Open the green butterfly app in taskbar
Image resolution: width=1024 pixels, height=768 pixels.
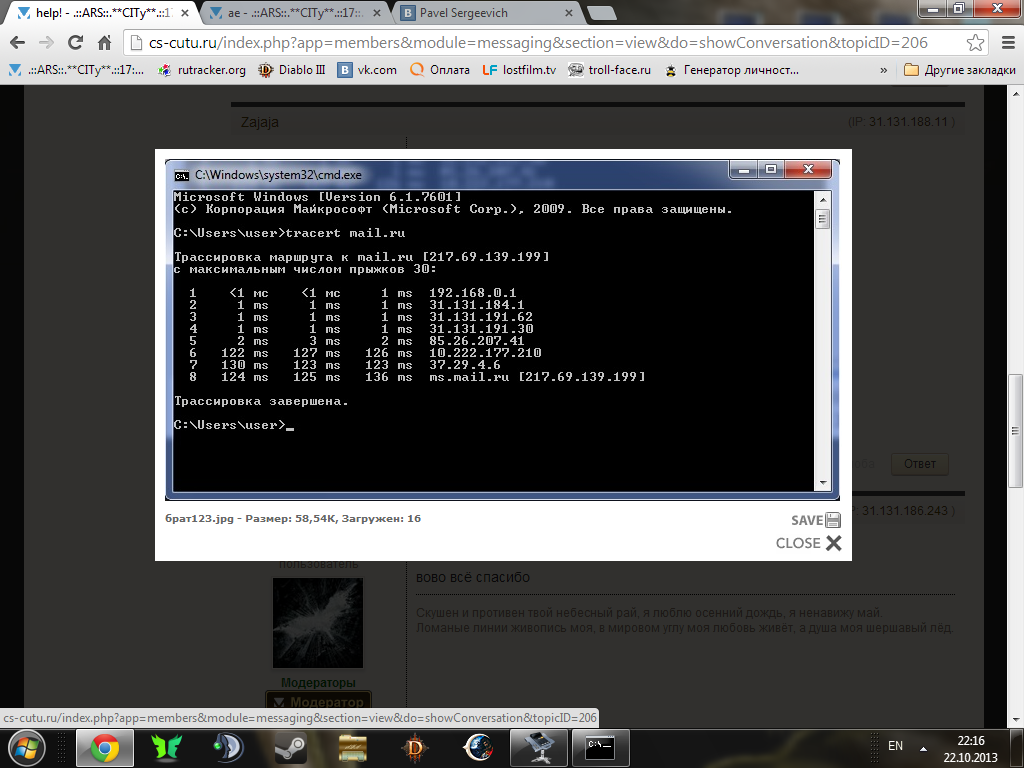click(x=167, y=748)
